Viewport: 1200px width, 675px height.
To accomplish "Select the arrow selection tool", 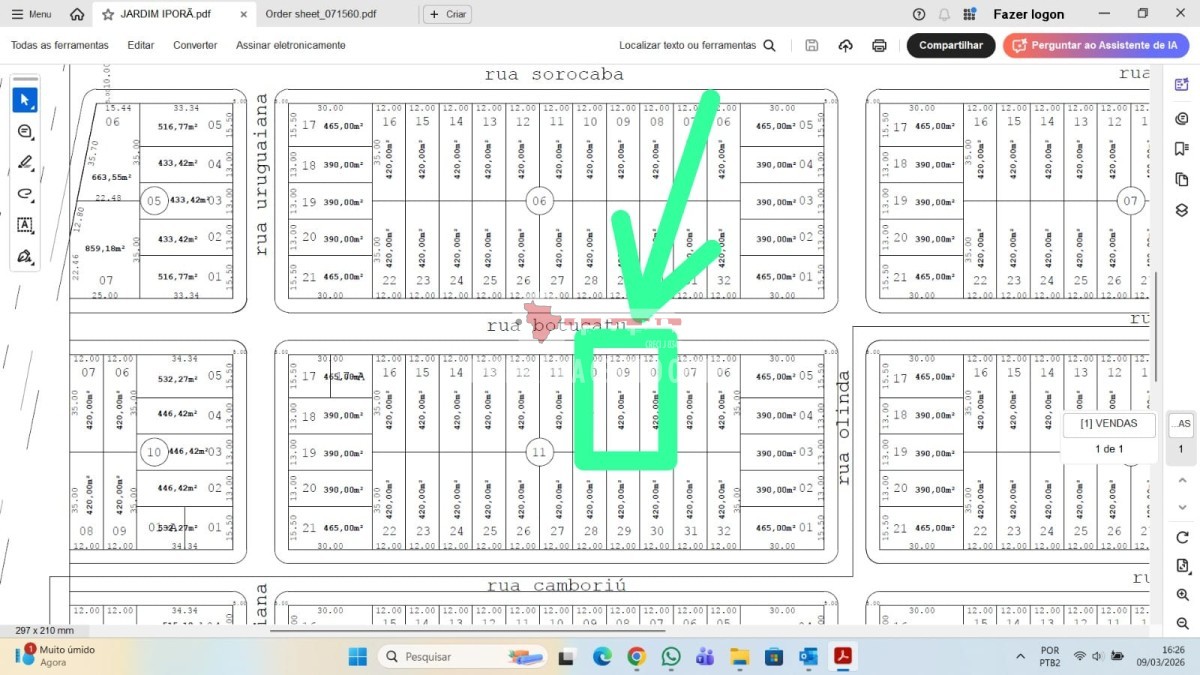I will coord(25,100).
